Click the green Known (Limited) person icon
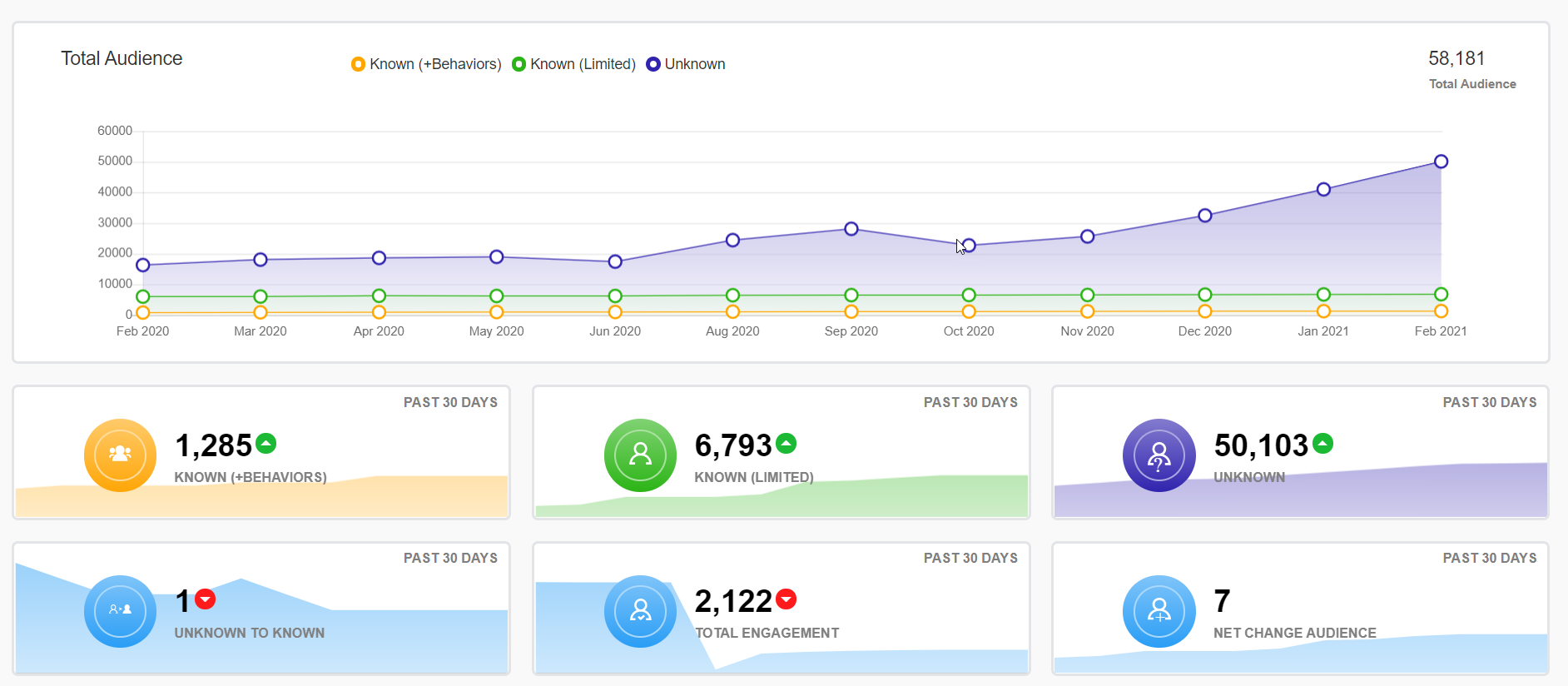 point(640,455)
